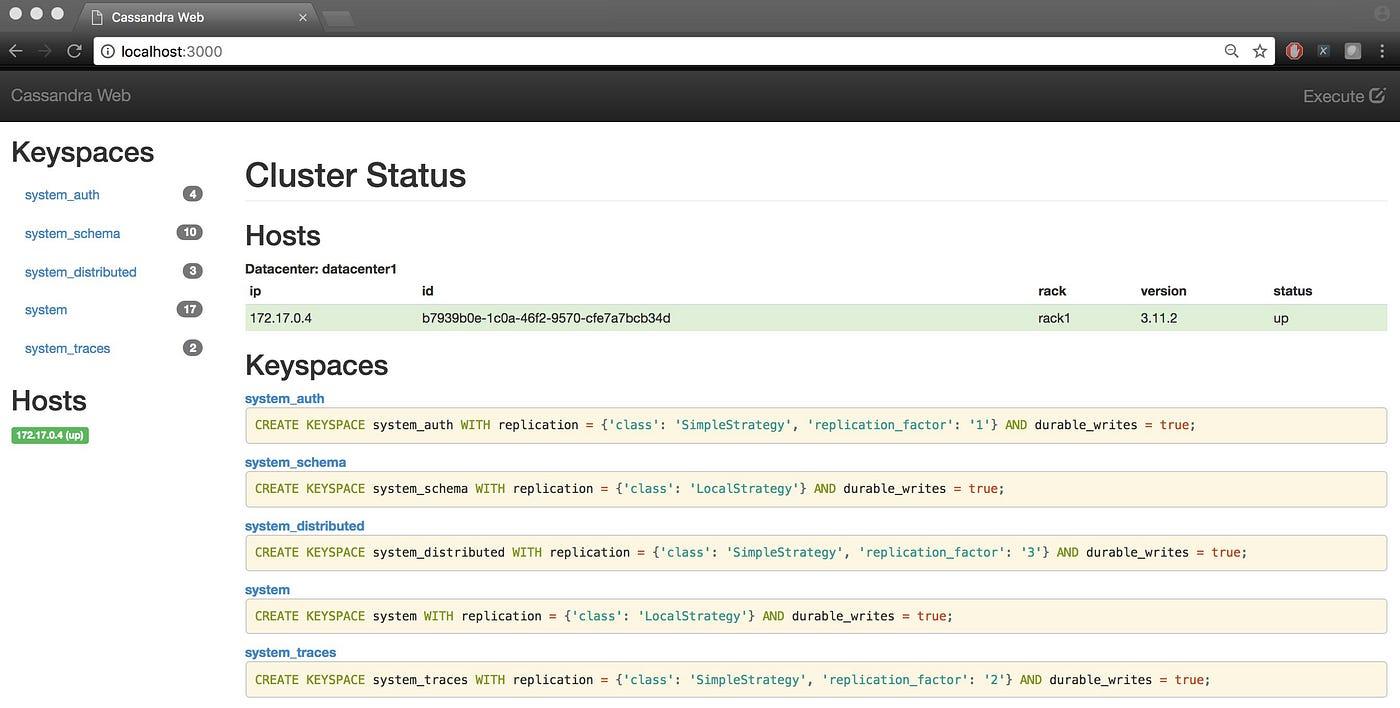Open a new browser tab
1400x708 pixels.
338,18
